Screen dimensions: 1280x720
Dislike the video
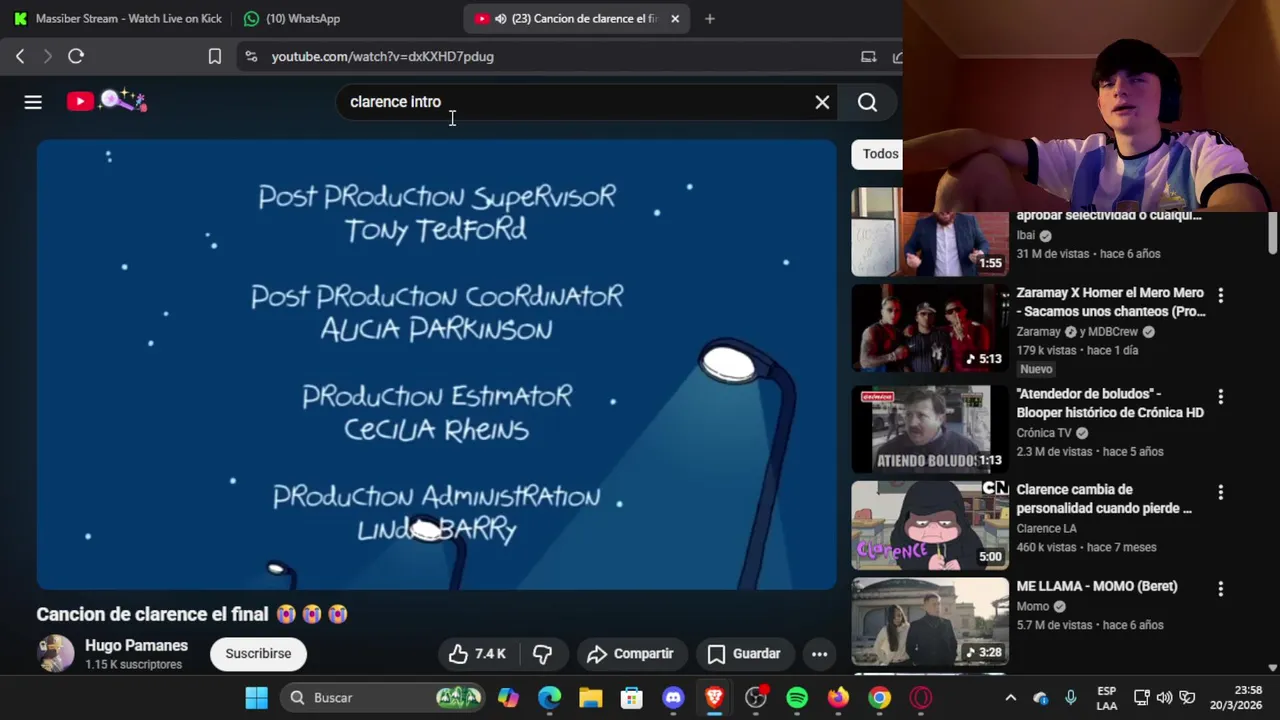point(543,654)
